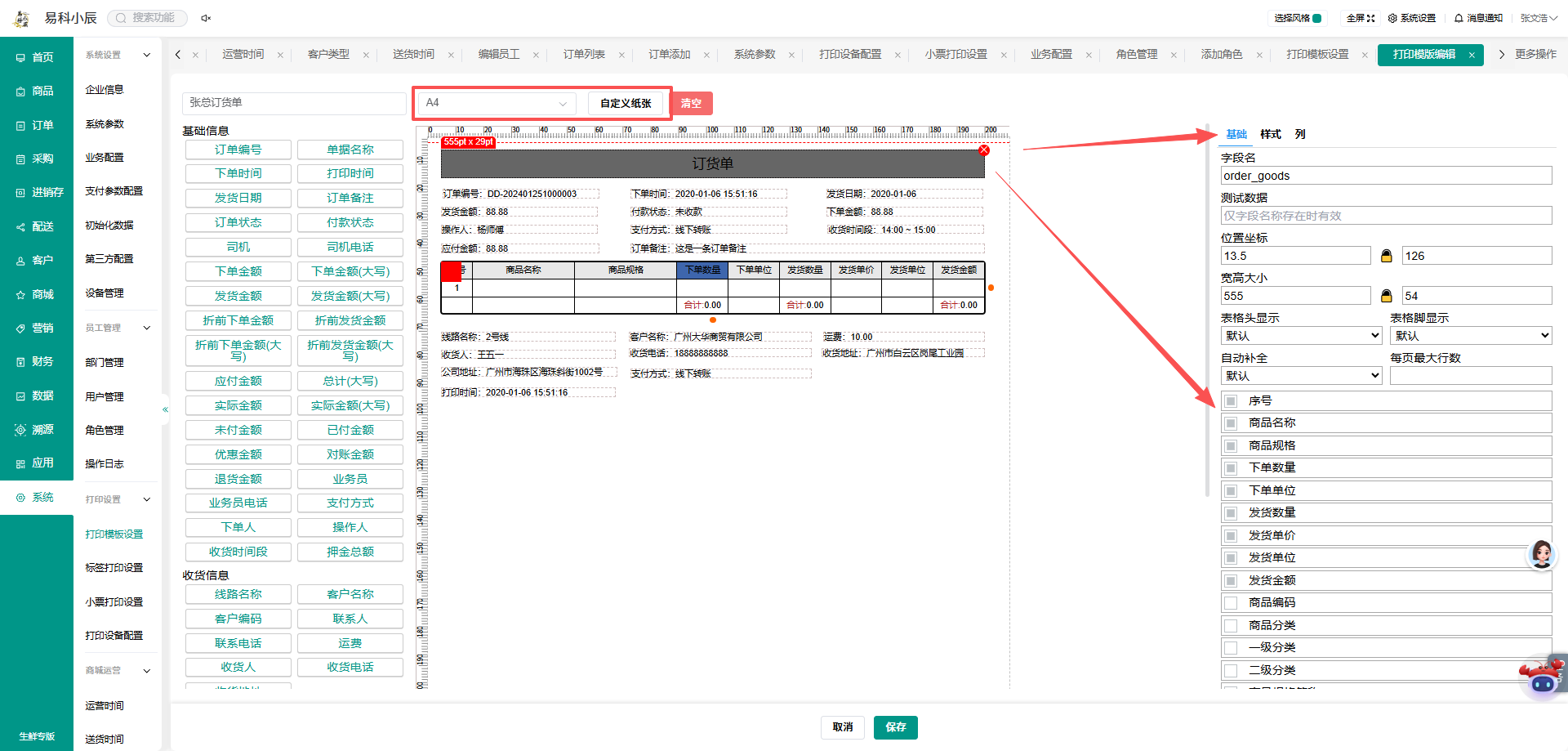
Task: Check the 商品分类 column checkbox
Action: click(1231, 626)
